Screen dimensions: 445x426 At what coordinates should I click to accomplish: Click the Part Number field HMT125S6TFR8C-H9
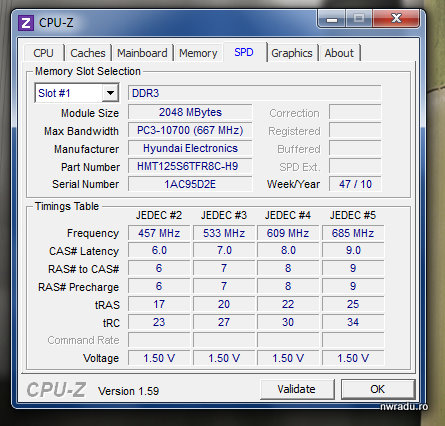pyautogui.click(x=190, y=166)
